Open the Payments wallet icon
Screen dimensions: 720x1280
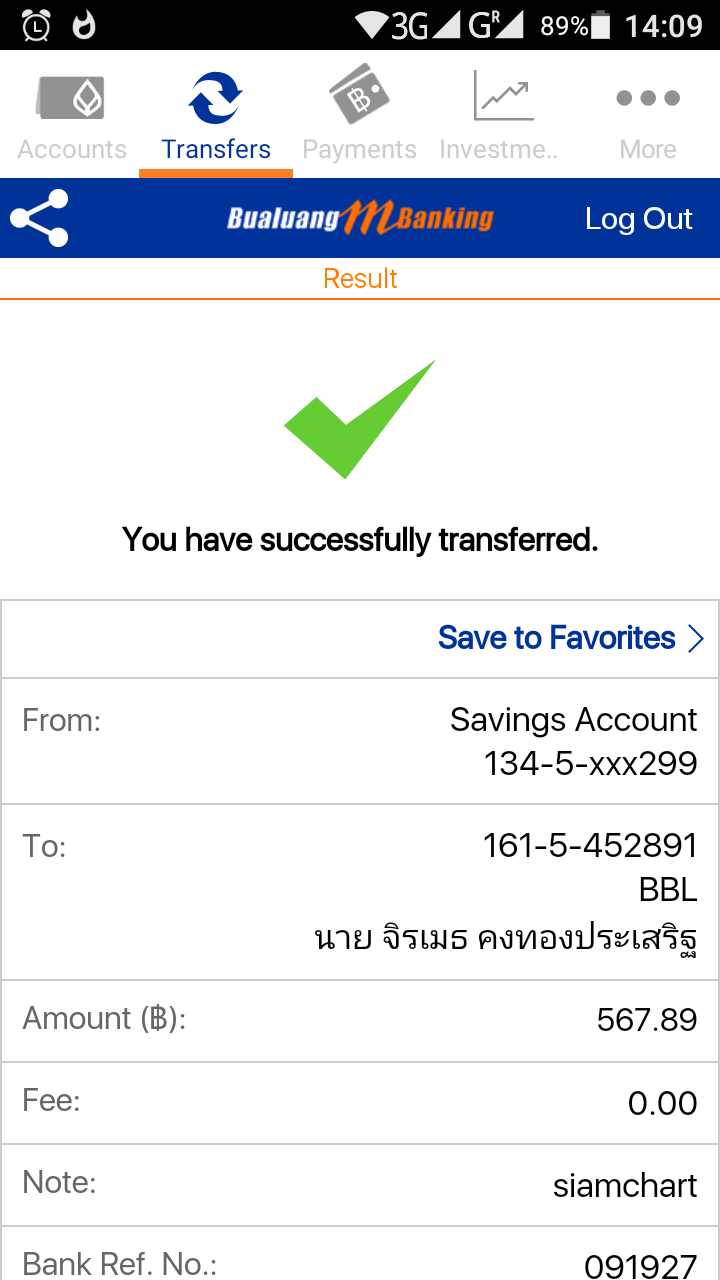point(359,96)
